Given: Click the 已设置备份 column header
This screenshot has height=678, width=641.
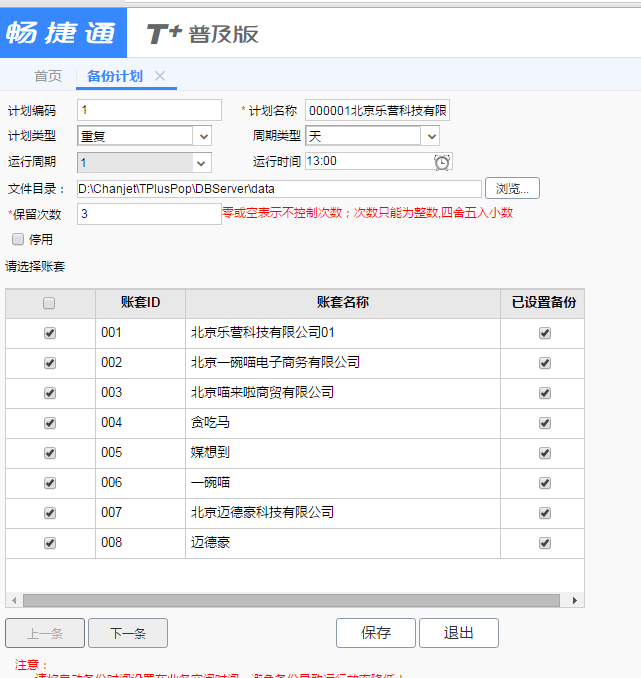Looking at the screenshot, I should (543, 303).
